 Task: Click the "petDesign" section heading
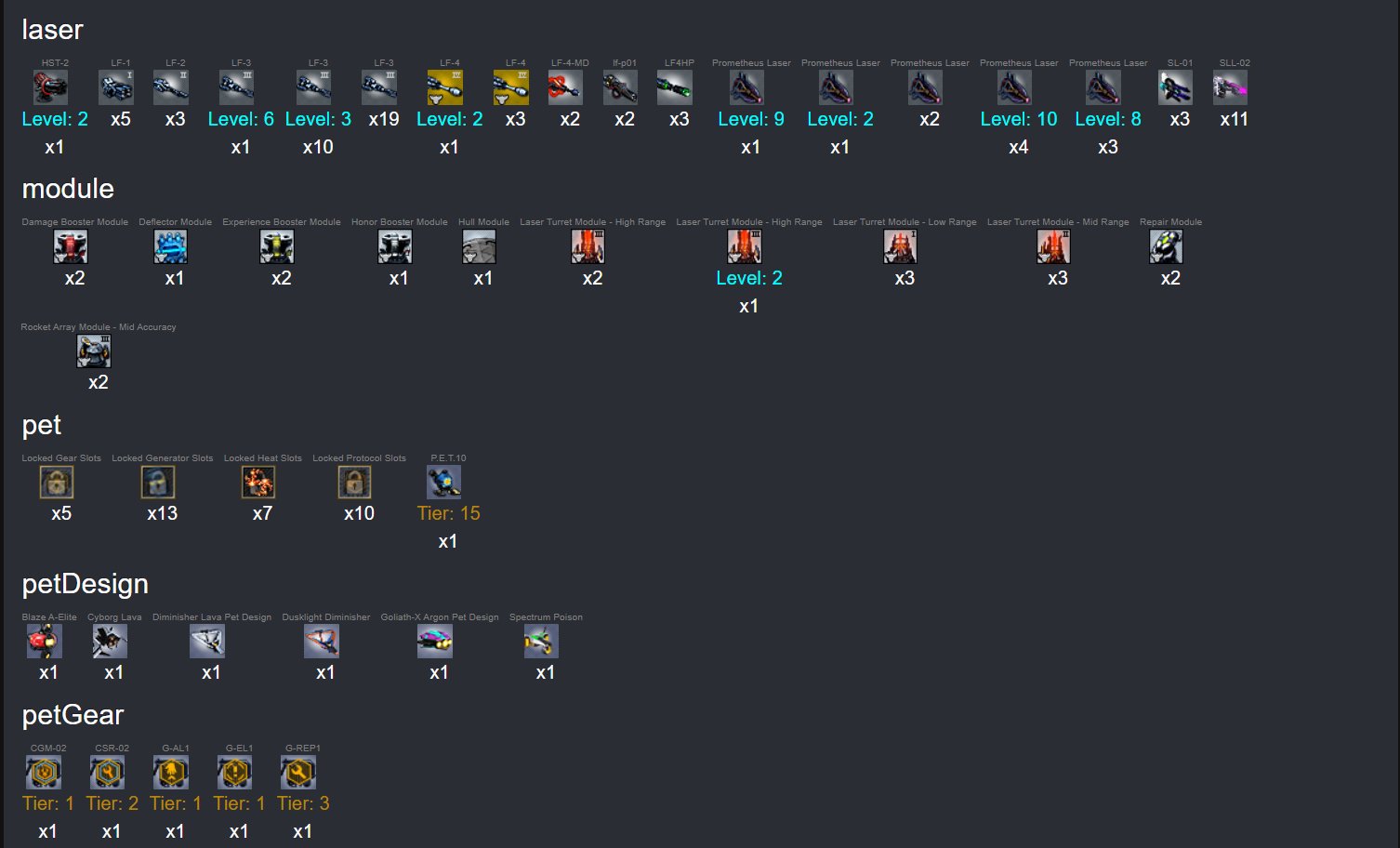tap(86, 585)
